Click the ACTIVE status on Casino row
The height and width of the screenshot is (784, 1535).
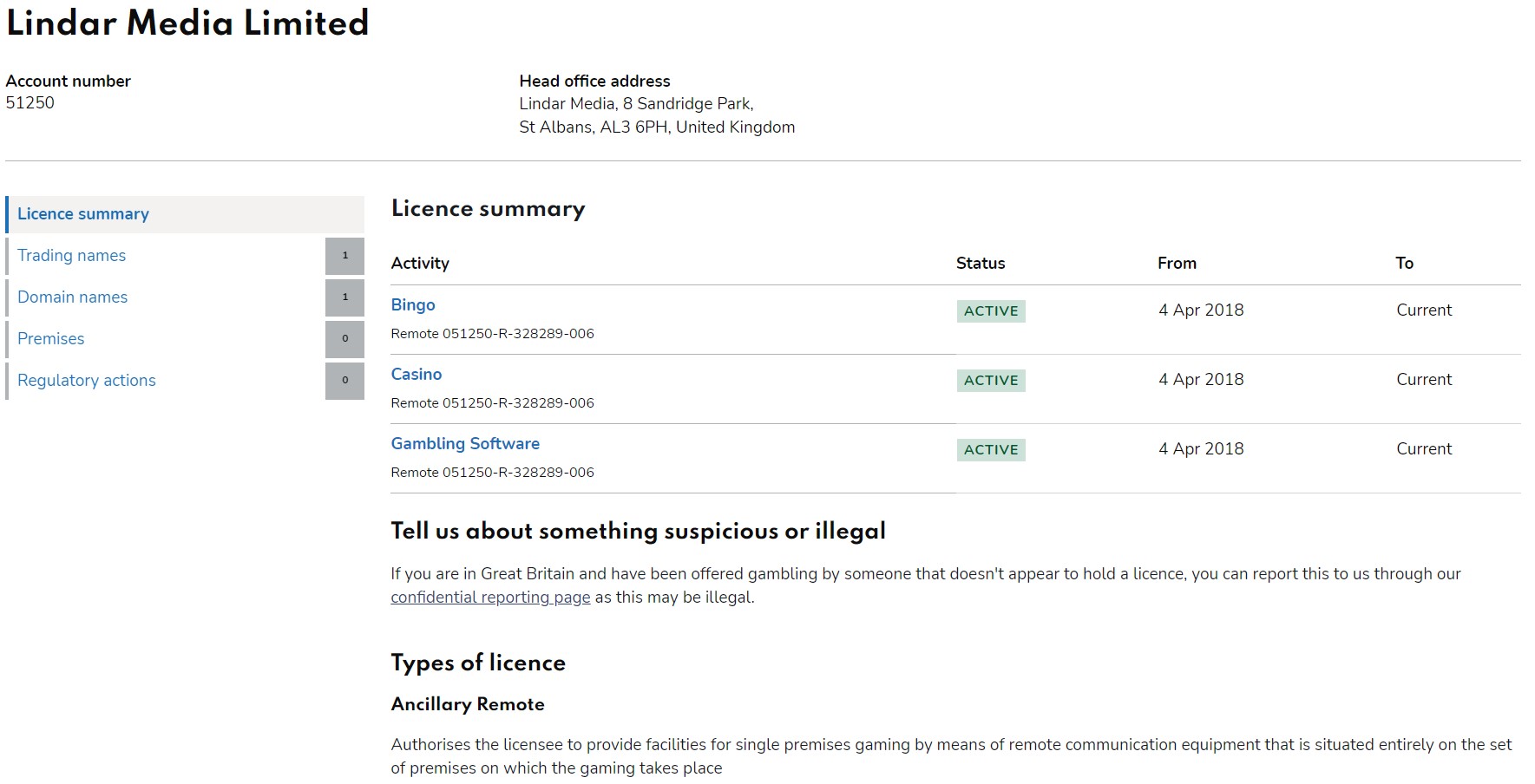tap(991, 381)
